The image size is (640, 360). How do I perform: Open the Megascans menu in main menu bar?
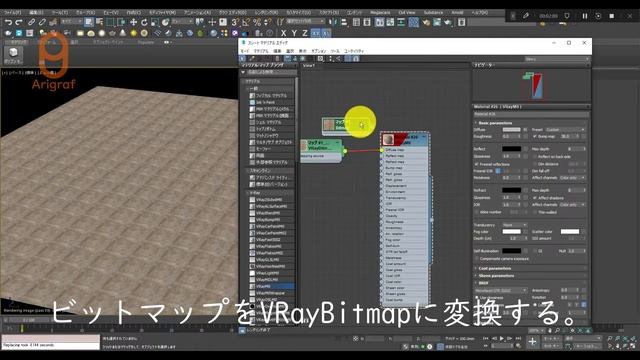coord(380,13)
